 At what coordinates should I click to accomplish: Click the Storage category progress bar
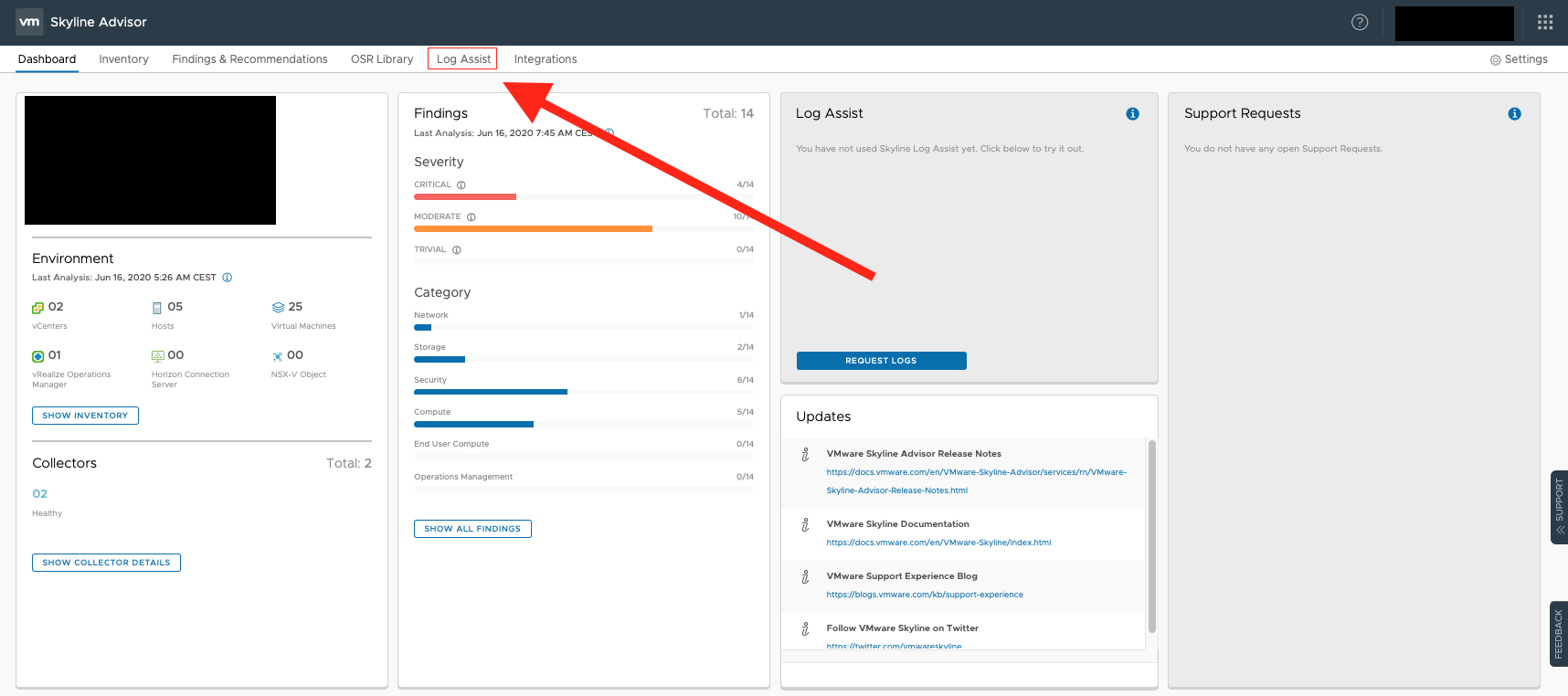pos(584,359)
